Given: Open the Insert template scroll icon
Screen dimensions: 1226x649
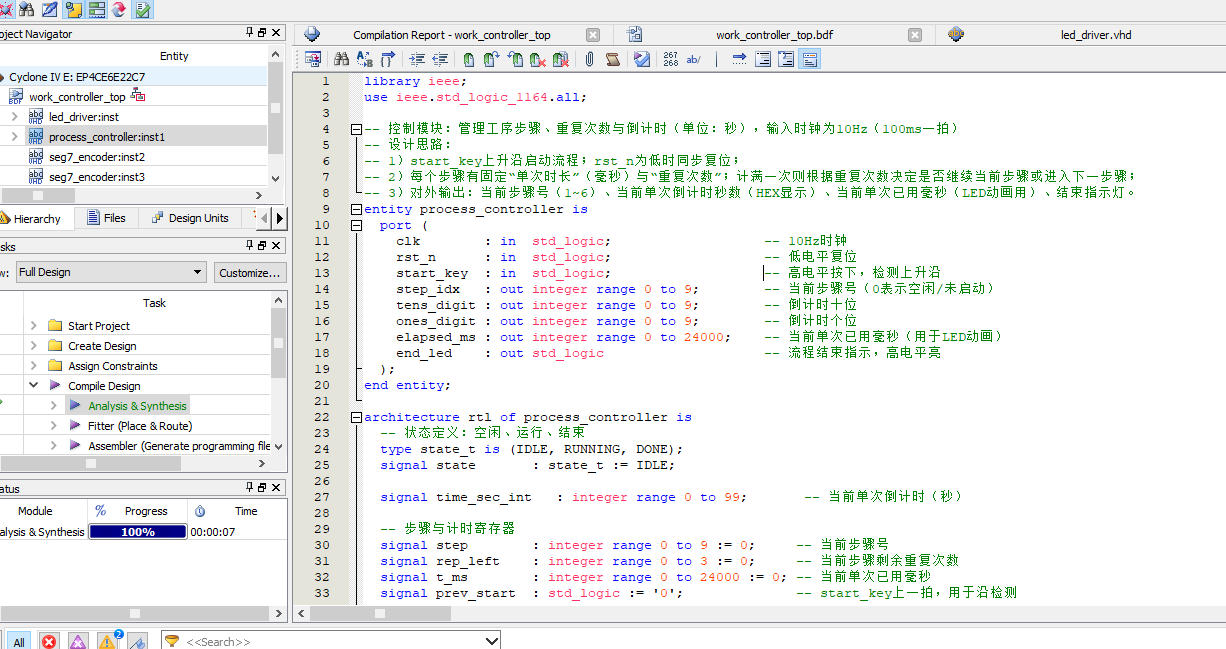Looking at the screenshot, I should click(x=613, y=59).
